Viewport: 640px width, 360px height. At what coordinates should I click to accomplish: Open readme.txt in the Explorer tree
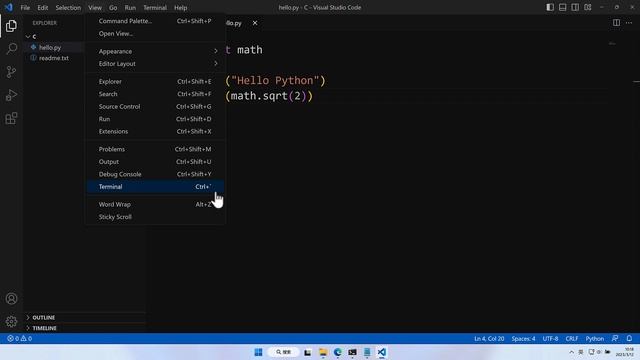(x=54, y=58)
